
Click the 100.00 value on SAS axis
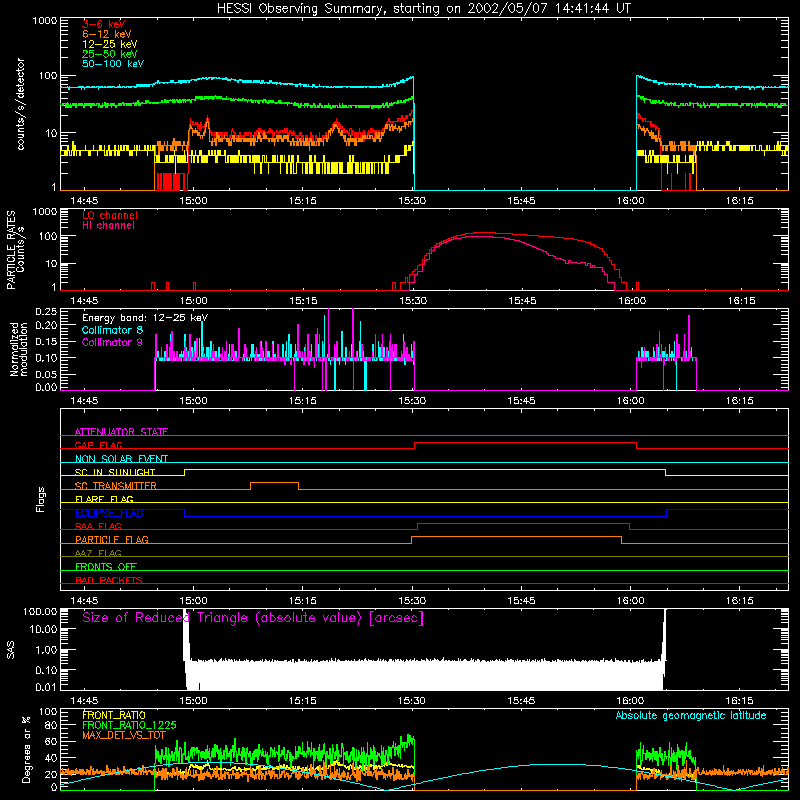pyautogui.click(x=40, y=611)
